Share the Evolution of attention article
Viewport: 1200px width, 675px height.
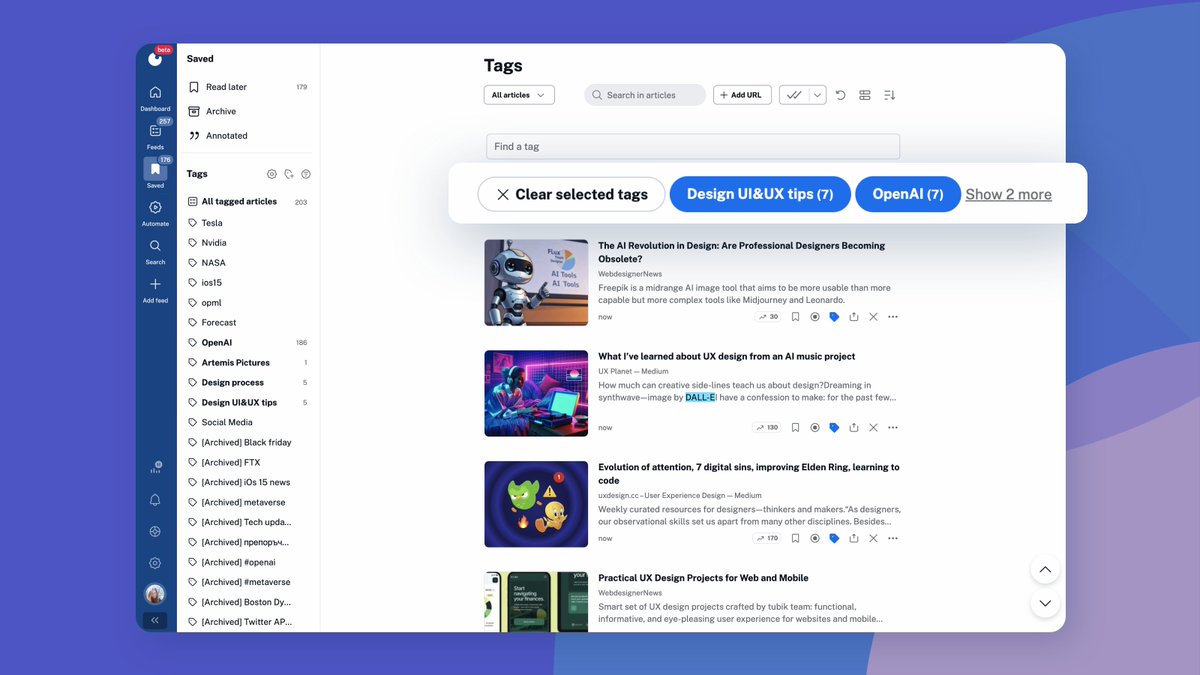[854, 538]
